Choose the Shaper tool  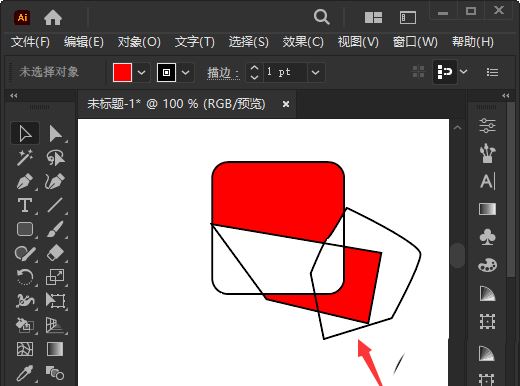(x=25, y=253)
